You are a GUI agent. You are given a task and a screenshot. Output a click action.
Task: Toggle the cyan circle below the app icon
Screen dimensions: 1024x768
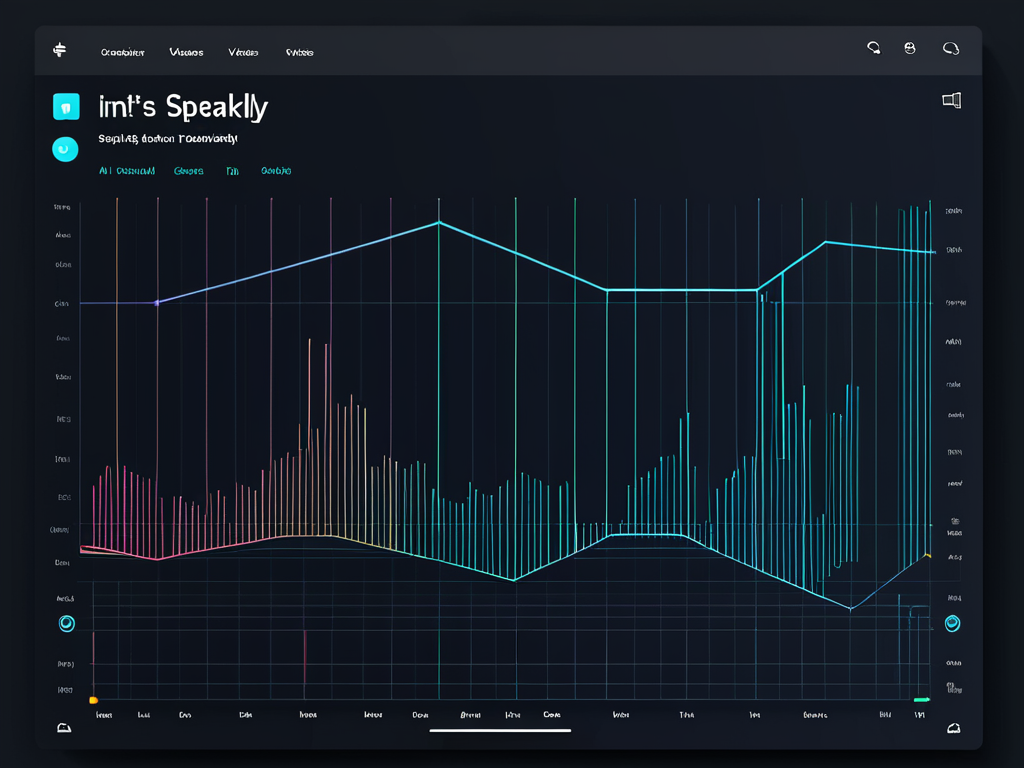64,149
